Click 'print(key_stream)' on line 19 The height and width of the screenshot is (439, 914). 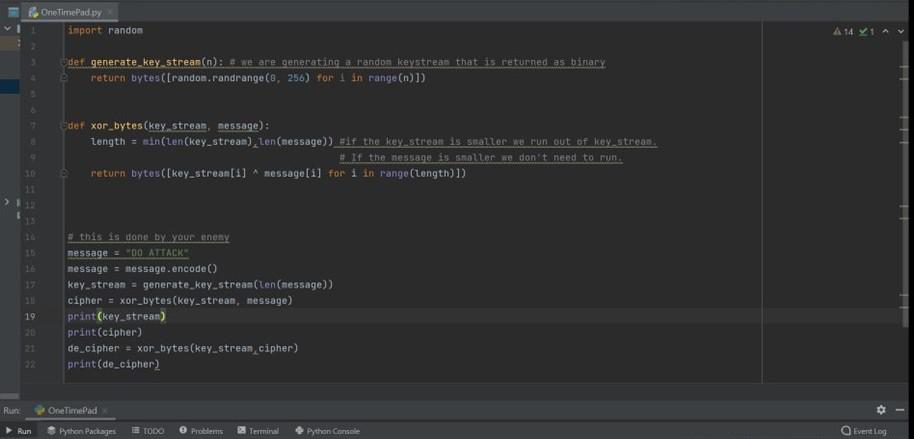click(x=117, y=317)
